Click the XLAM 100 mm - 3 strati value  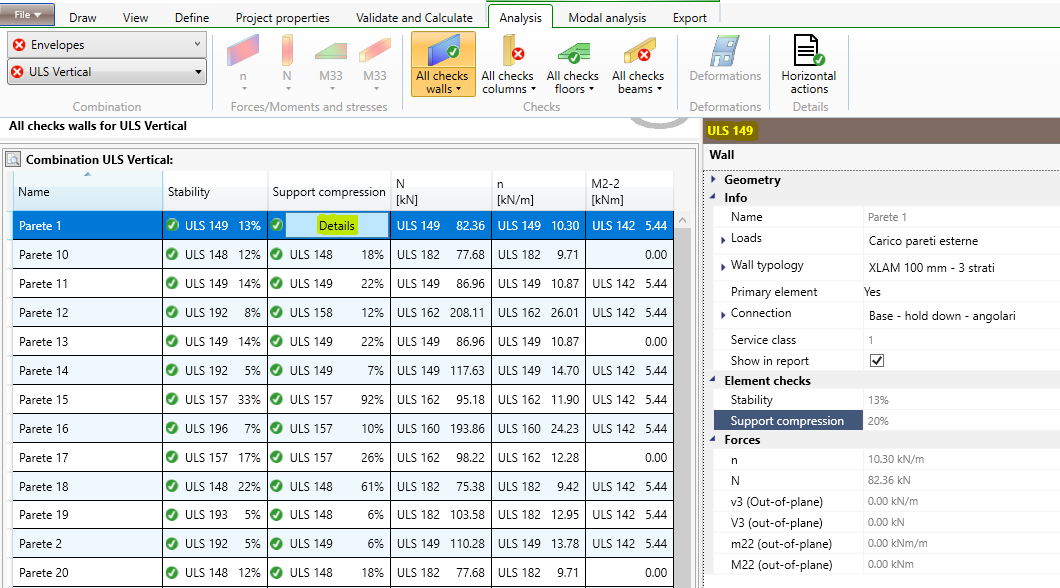click(x=931, y=268)
